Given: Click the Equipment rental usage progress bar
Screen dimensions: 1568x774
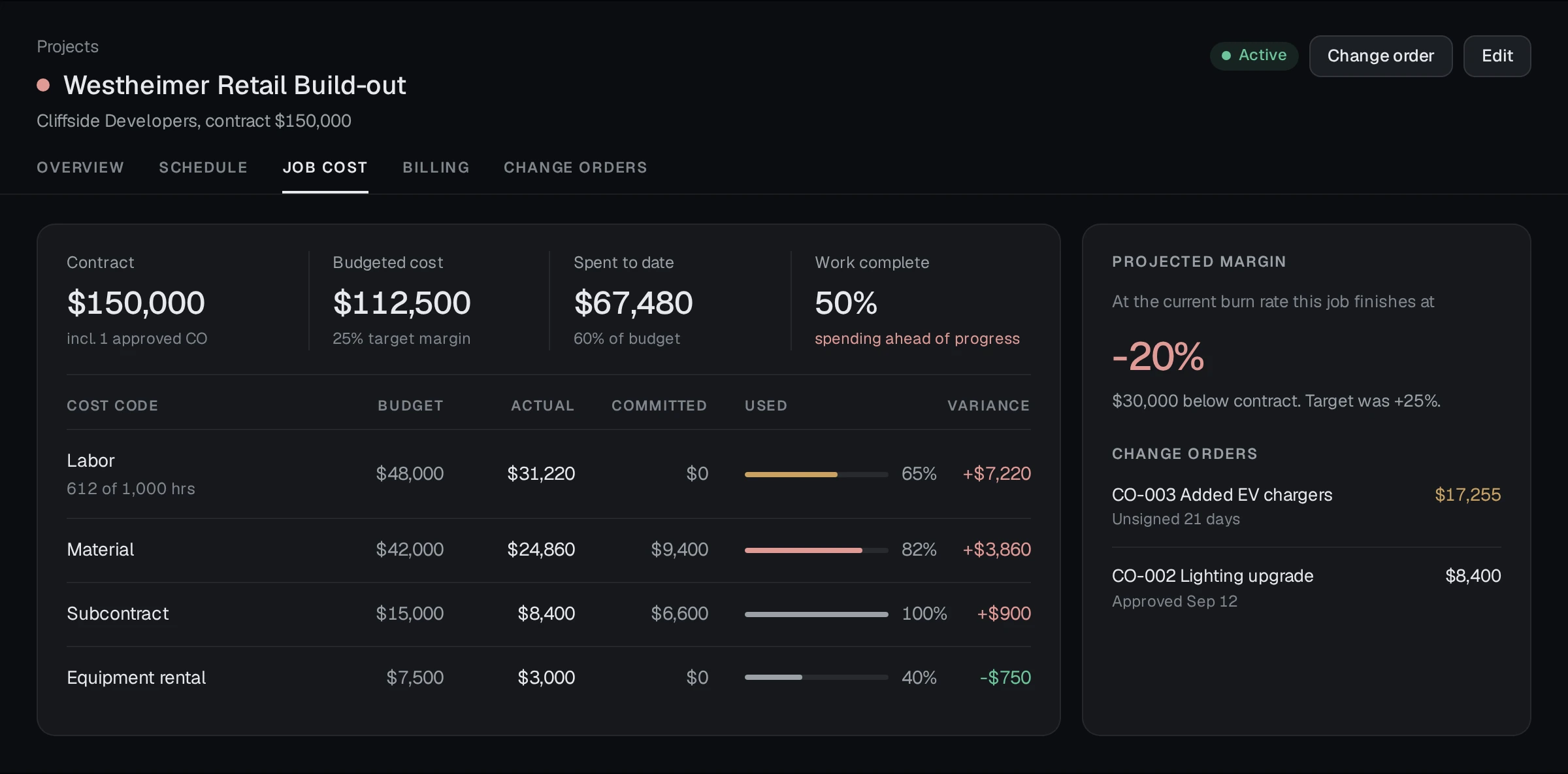Looking at the screenshot, I should (816, 677).
